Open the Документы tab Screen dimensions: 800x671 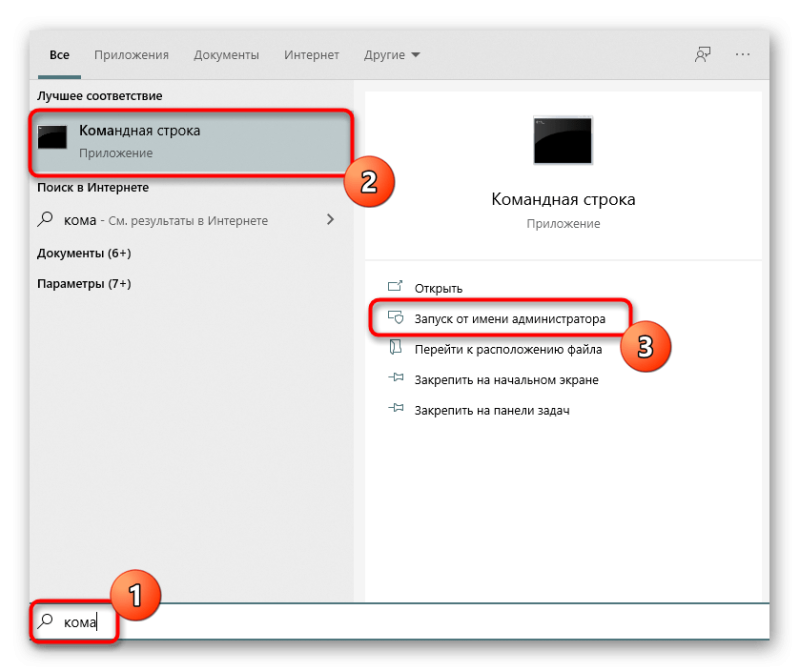(x=226, y=55)
